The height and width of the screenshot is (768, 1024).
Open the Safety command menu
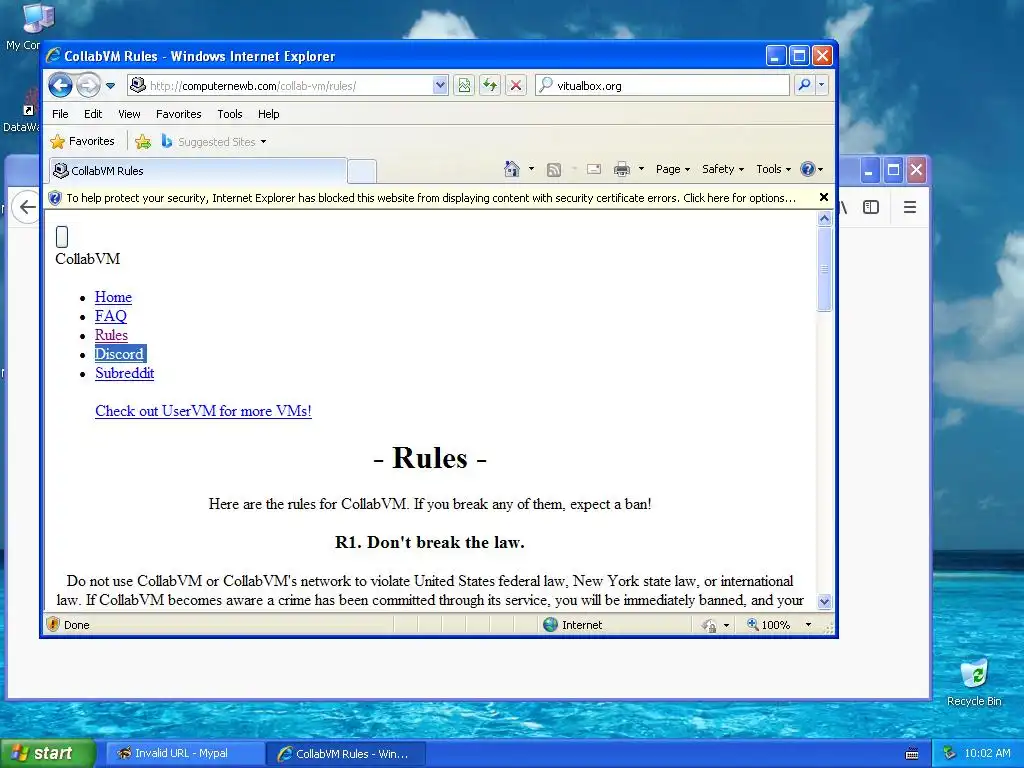(x=723, y=169)
